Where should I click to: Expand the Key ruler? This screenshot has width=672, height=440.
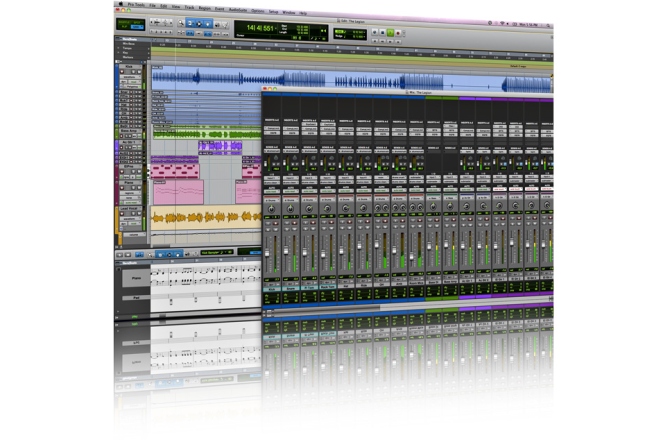(x=118, y=53)
